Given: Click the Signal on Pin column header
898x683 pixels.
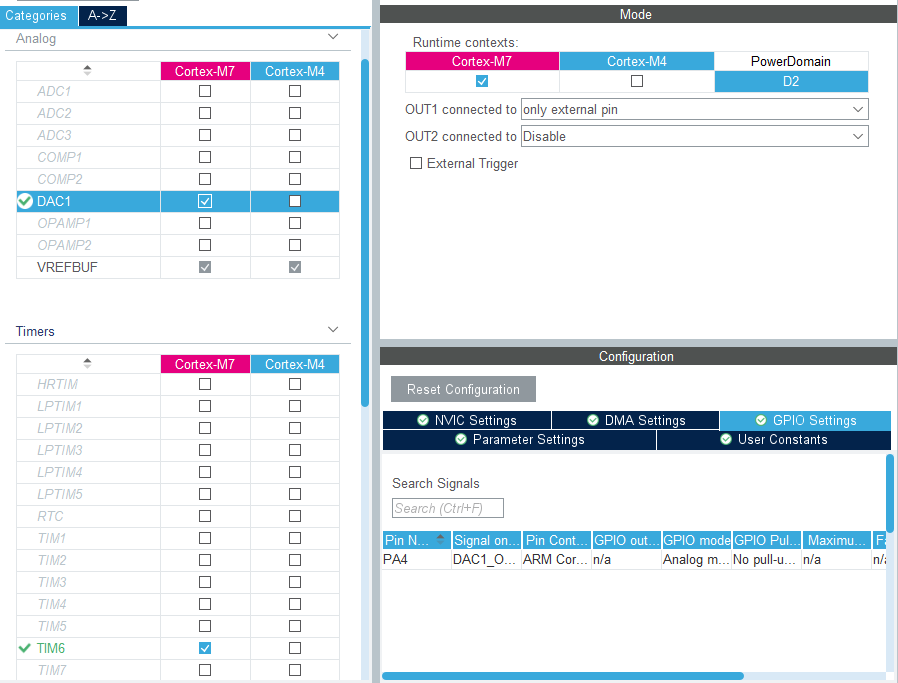Looking at the screenshot, I should pos(487,540).
